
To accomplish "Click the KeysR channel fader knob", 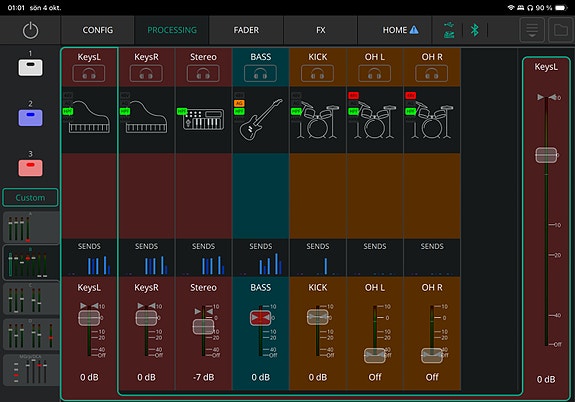I will click(x=146, y=318).
